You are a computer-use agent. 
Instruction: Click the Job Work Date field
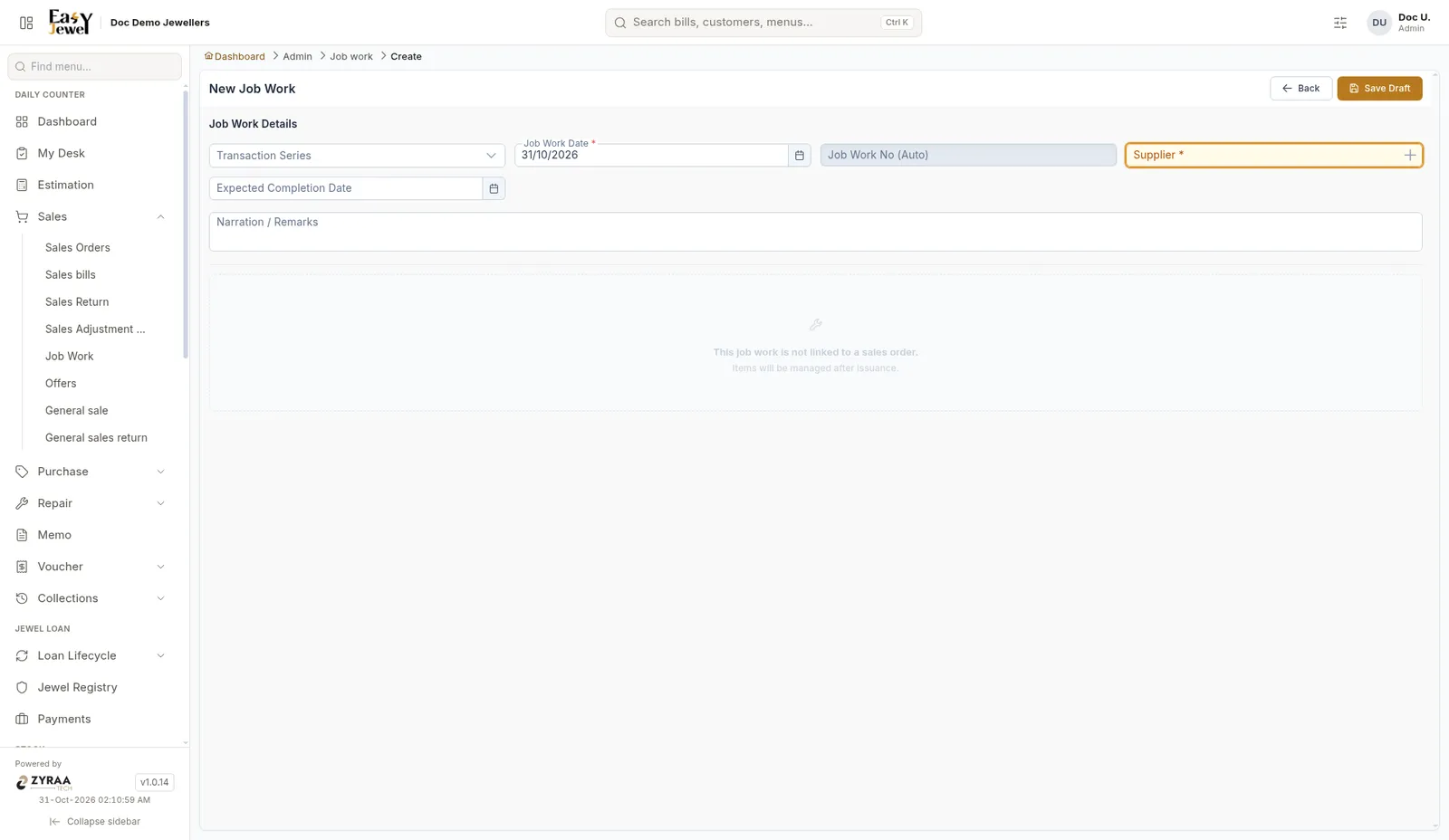point(651,156)
